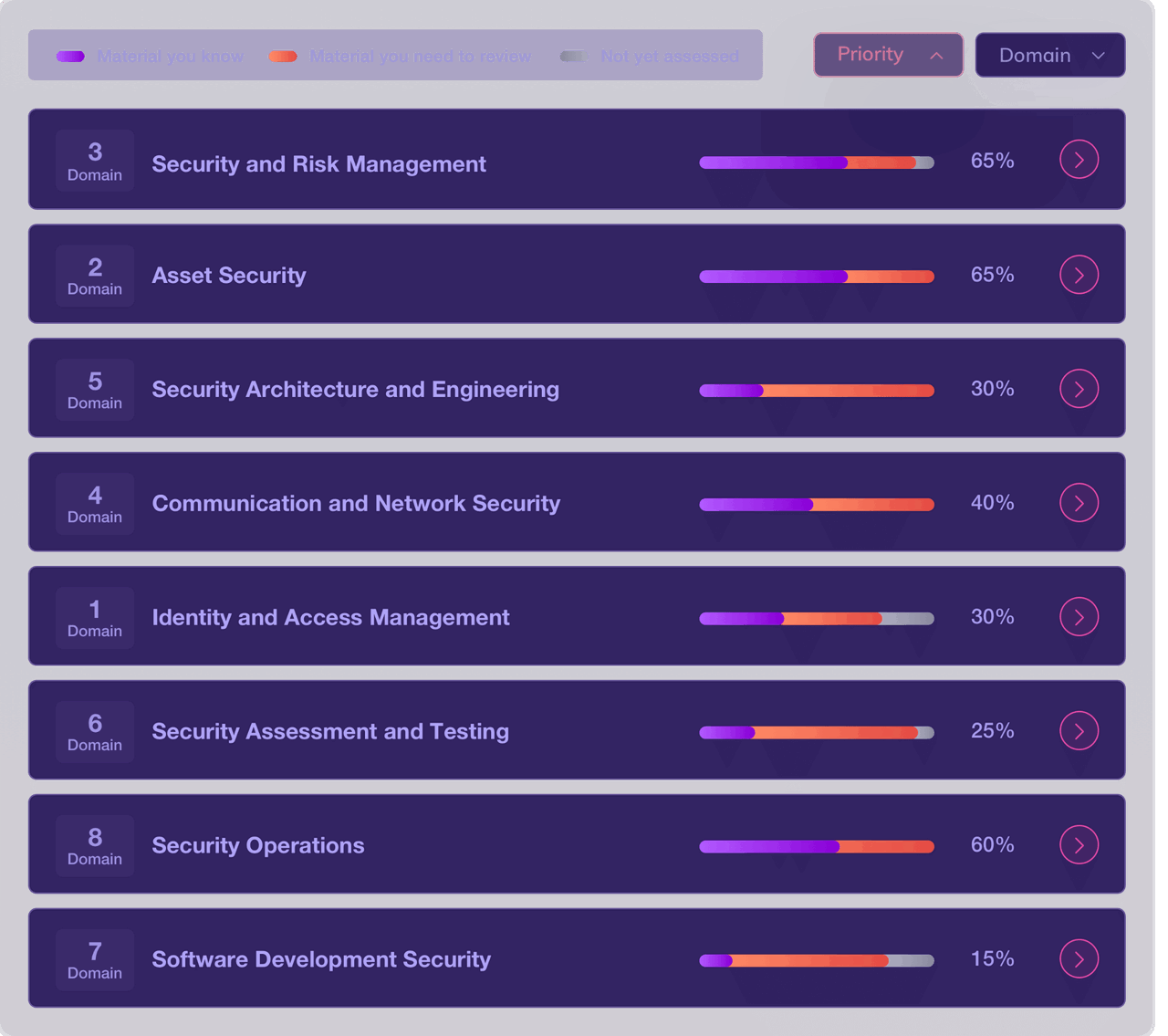Click the '3 Domain' number badge
The width and height of the screenshot is (1168, 1036).
[x=95, y=161]
